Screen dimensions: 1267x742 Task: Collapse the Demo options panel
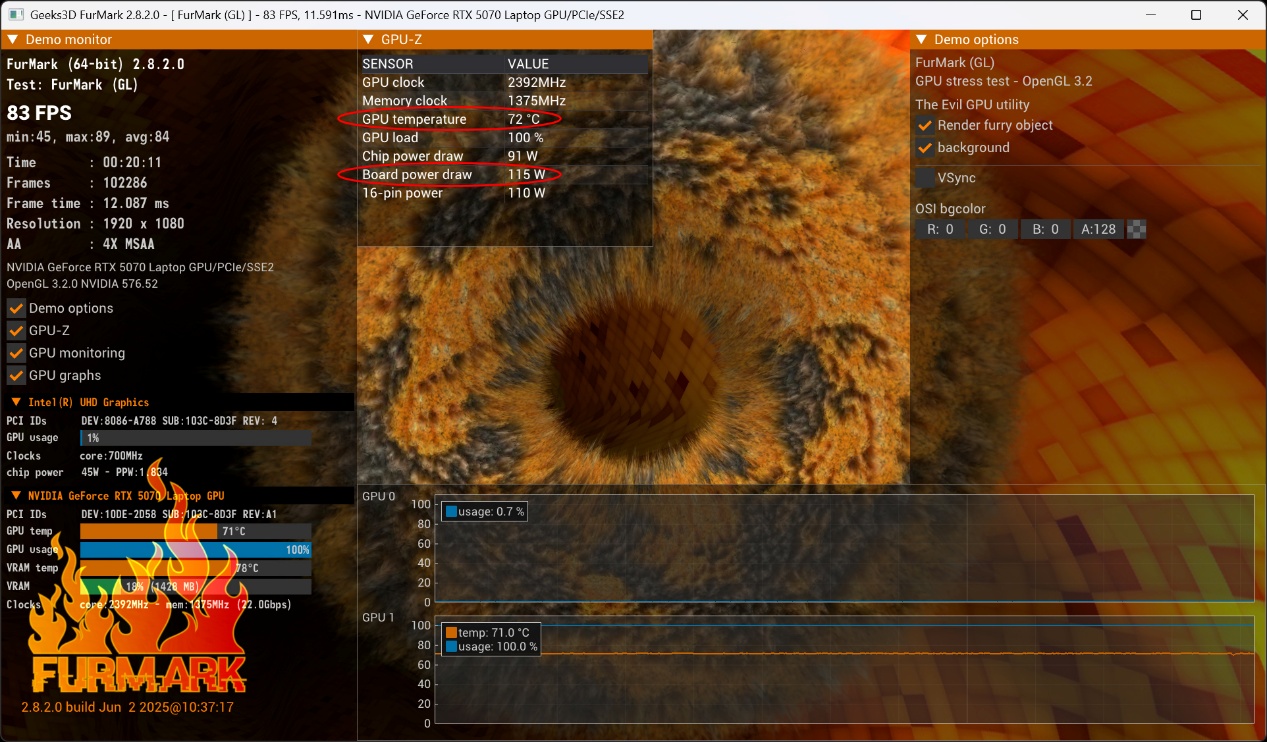(921, 40)
